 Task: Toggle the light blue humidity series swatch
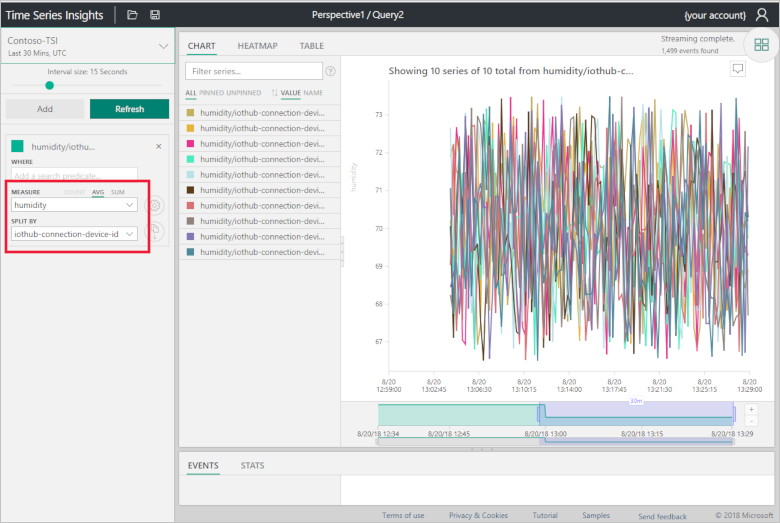(190, 174)
